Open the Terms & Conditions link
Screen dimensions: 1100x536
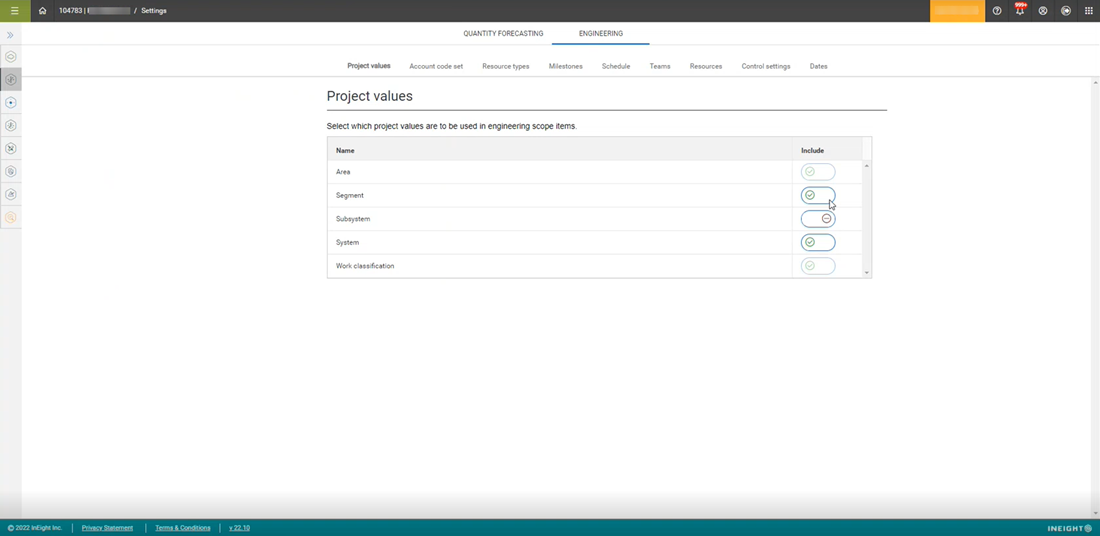point(183,528)
